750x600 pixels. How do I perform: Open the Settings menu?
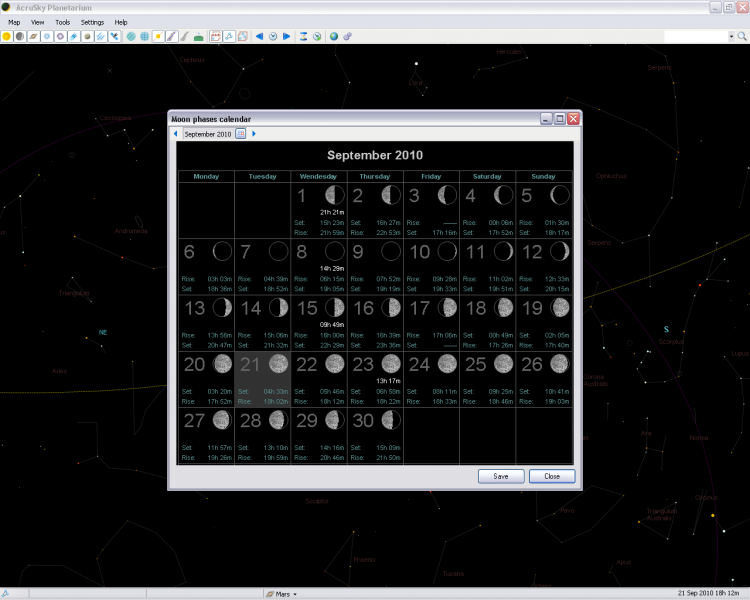[x=92, y=21]
